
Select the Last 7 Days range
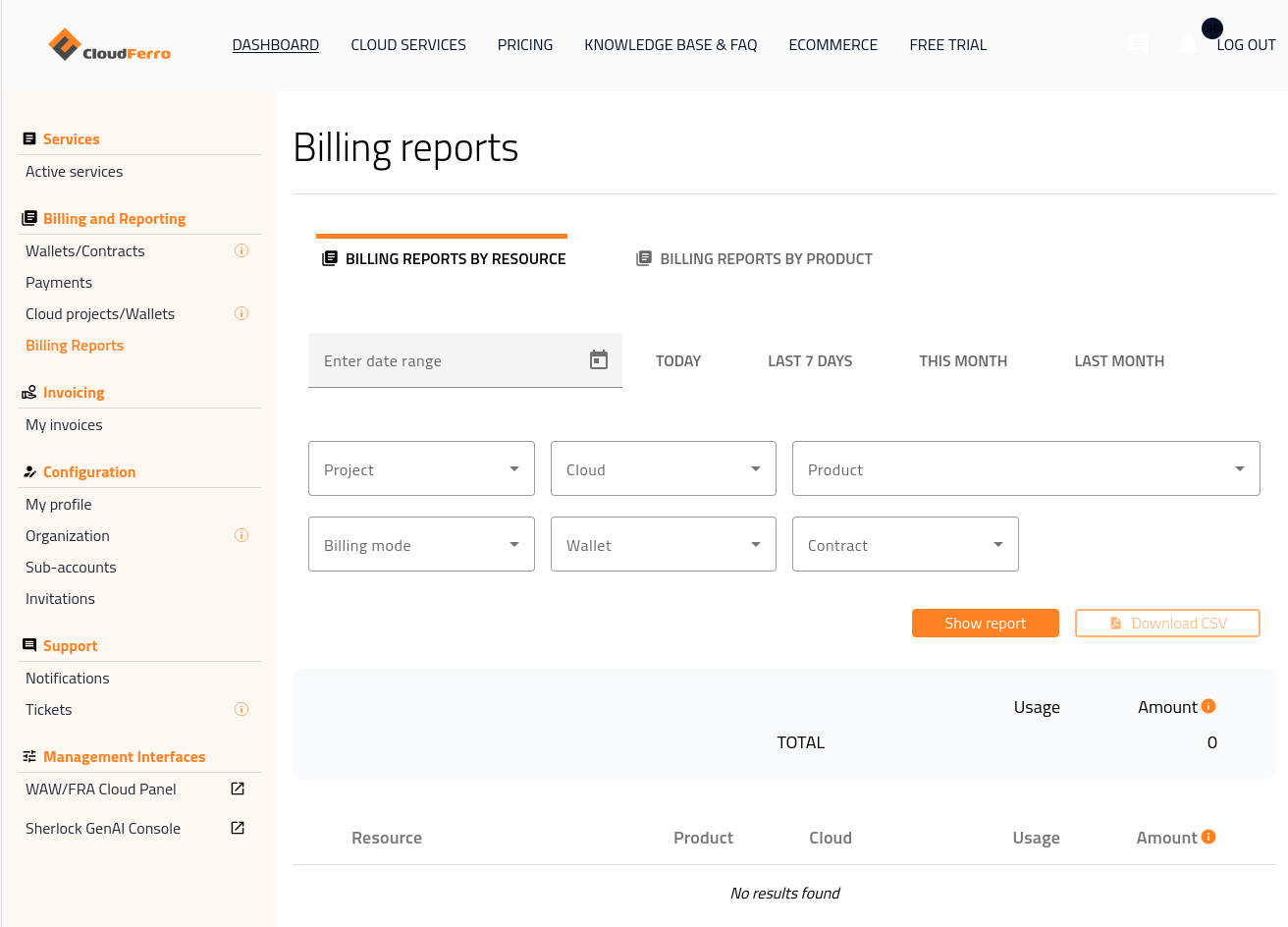810,361
